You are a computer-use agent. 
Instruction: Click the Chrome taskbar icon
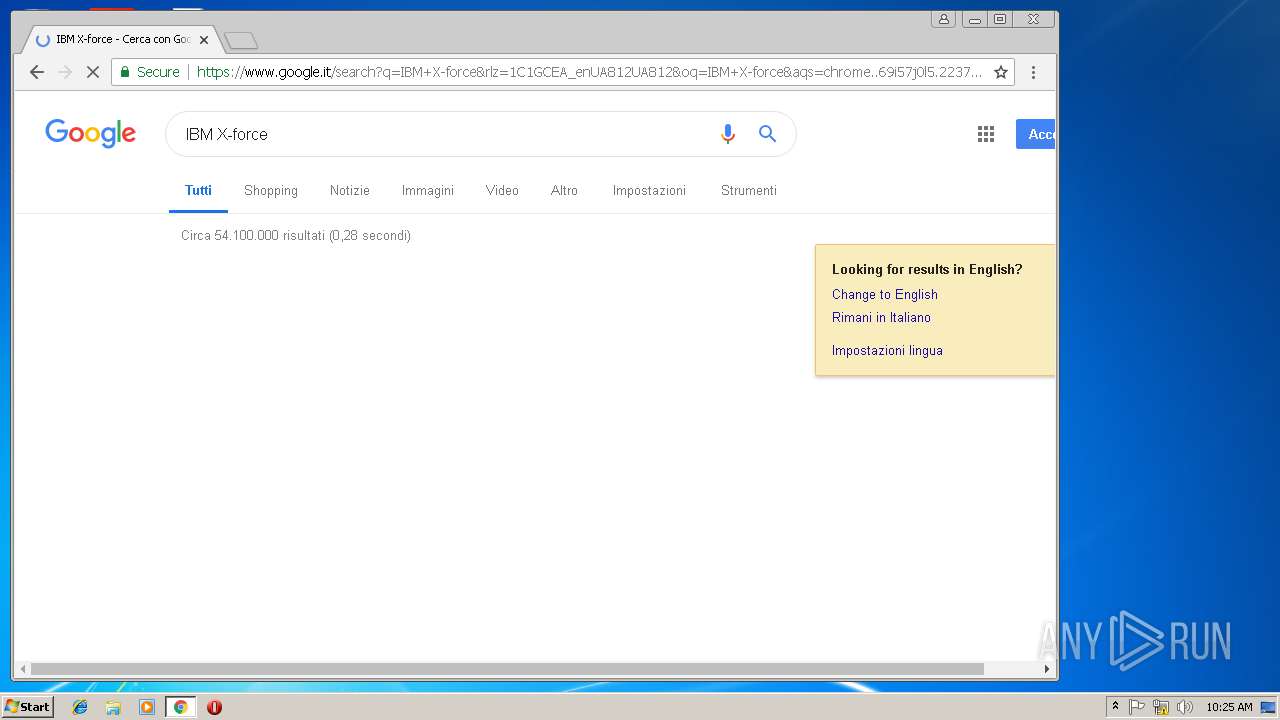point(180,707)
